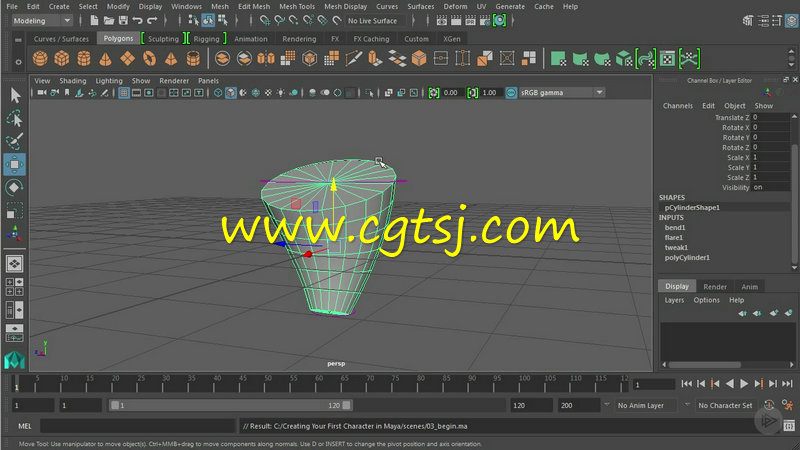Expand the bend1 input node
This screenshot has height=450, width=800.
674,228
